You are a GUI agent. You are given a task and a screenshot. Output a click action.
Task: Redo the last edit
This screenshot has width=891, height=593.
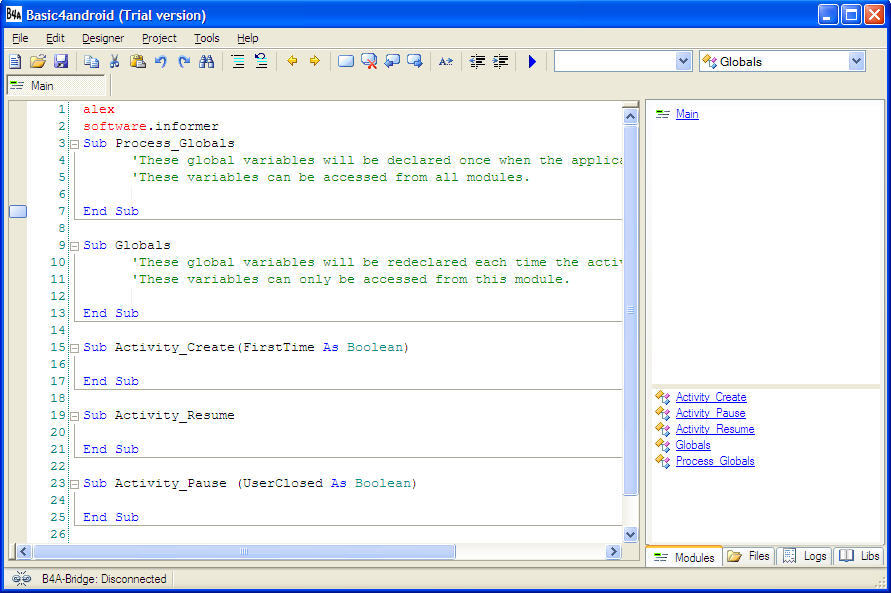click(x=183, y=61)
